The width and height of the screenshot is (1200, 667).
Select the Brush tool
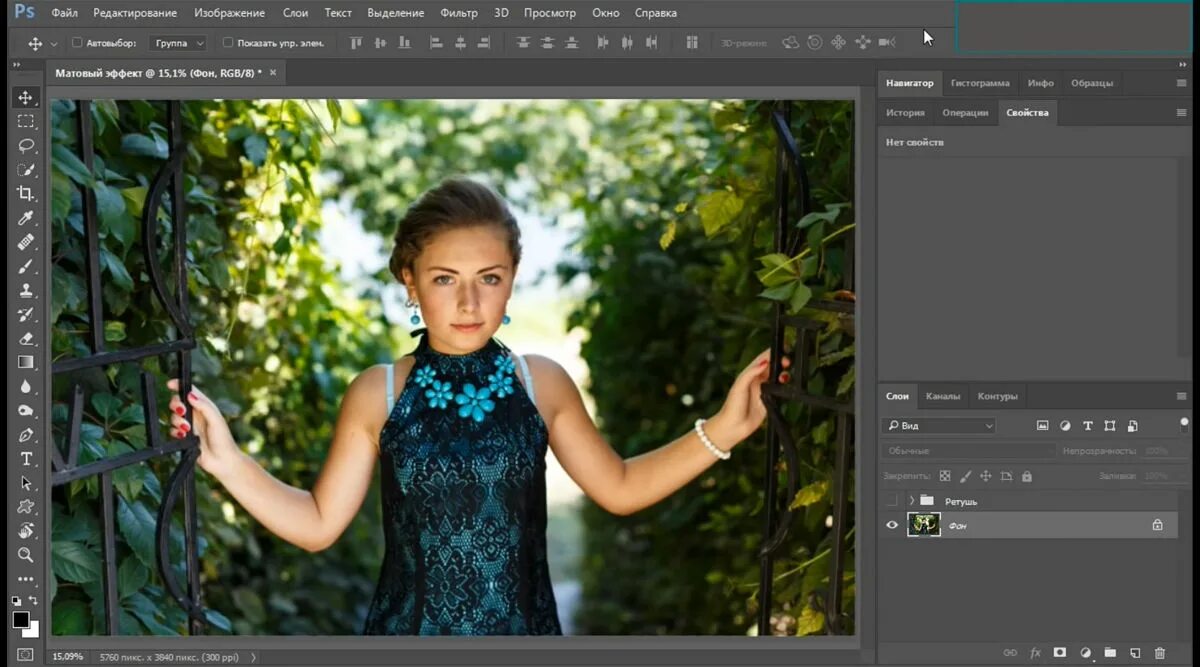click(x=26, y=266)
